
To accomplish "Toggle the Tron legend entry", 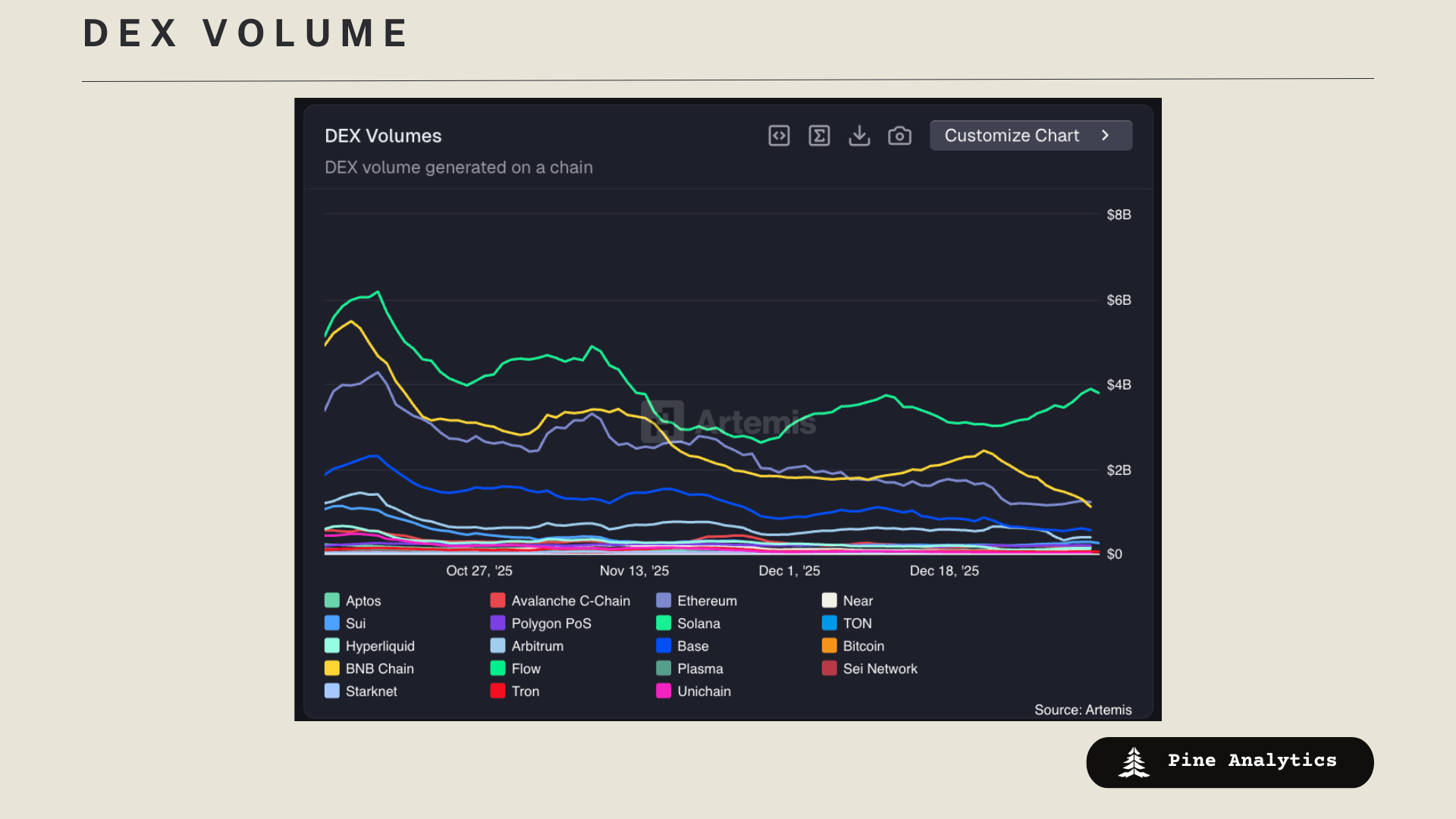I will click(x=525, y=692).
